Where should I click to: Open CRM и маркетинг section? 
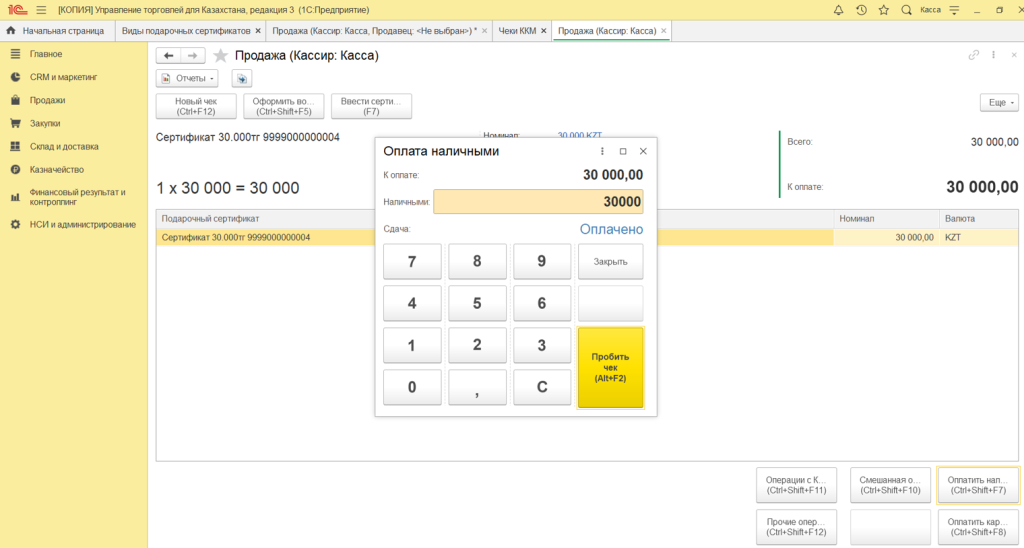coord(63,77)
